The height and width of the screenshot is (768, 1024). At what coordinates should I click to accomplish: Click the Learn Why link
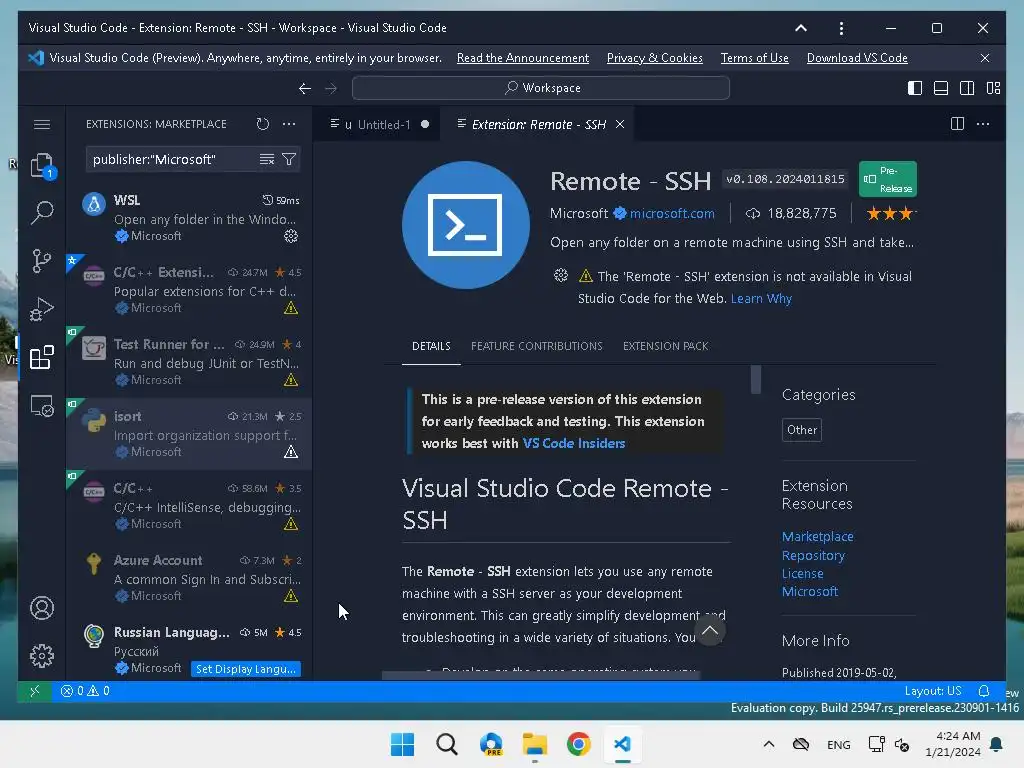coord(761,298)
